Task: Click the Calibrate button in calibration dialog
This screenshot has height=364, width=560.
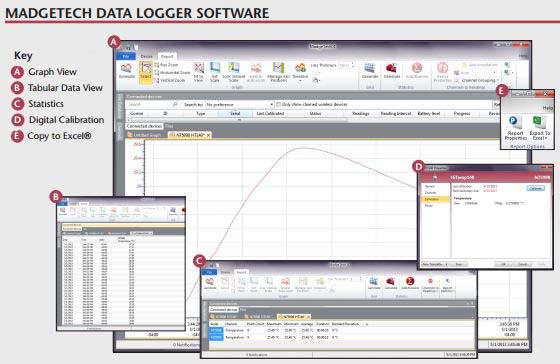Action: 535,188
